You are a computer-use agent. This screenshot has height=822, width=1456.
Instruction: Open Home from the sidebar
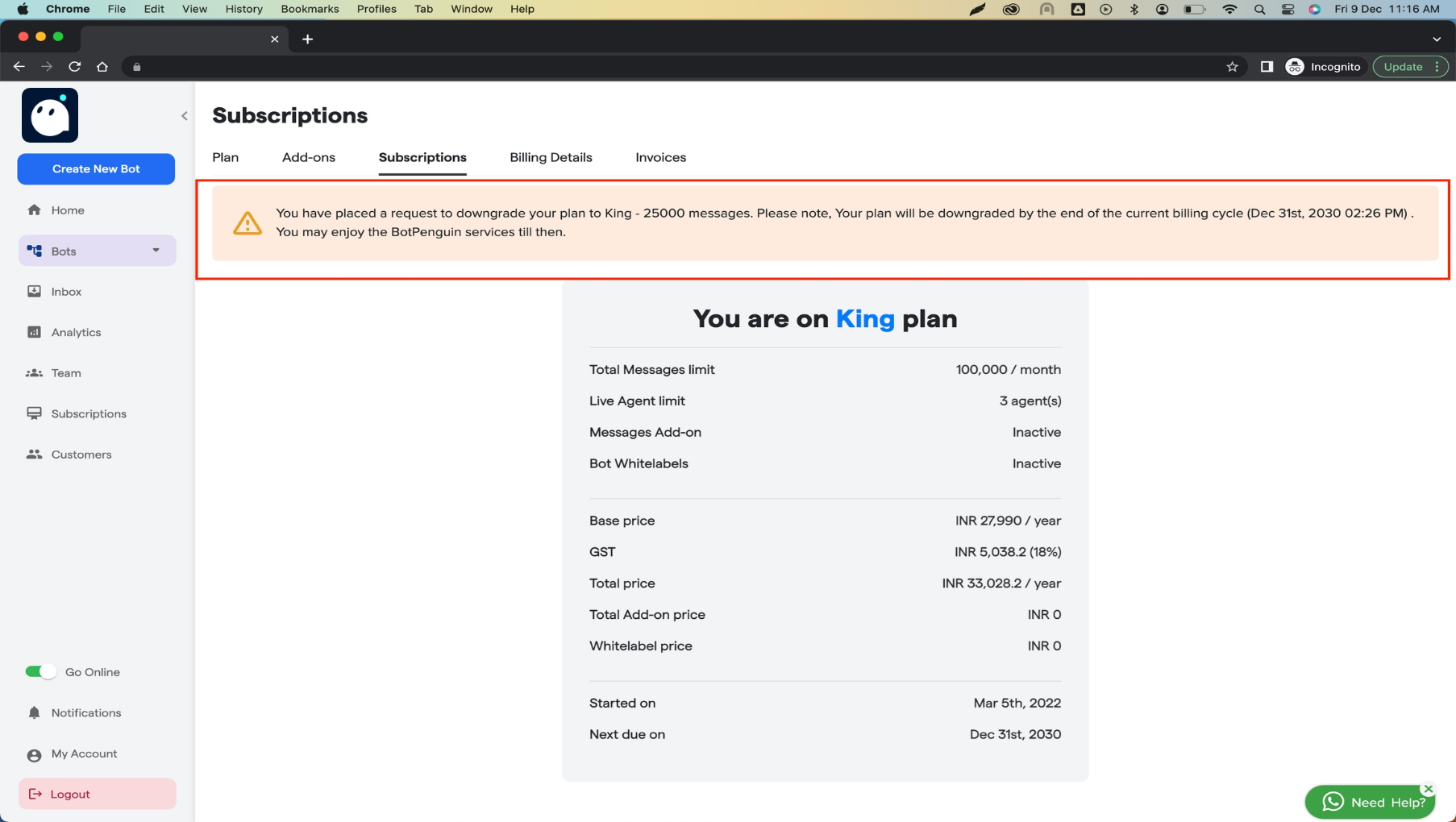[x=68, y=210]
